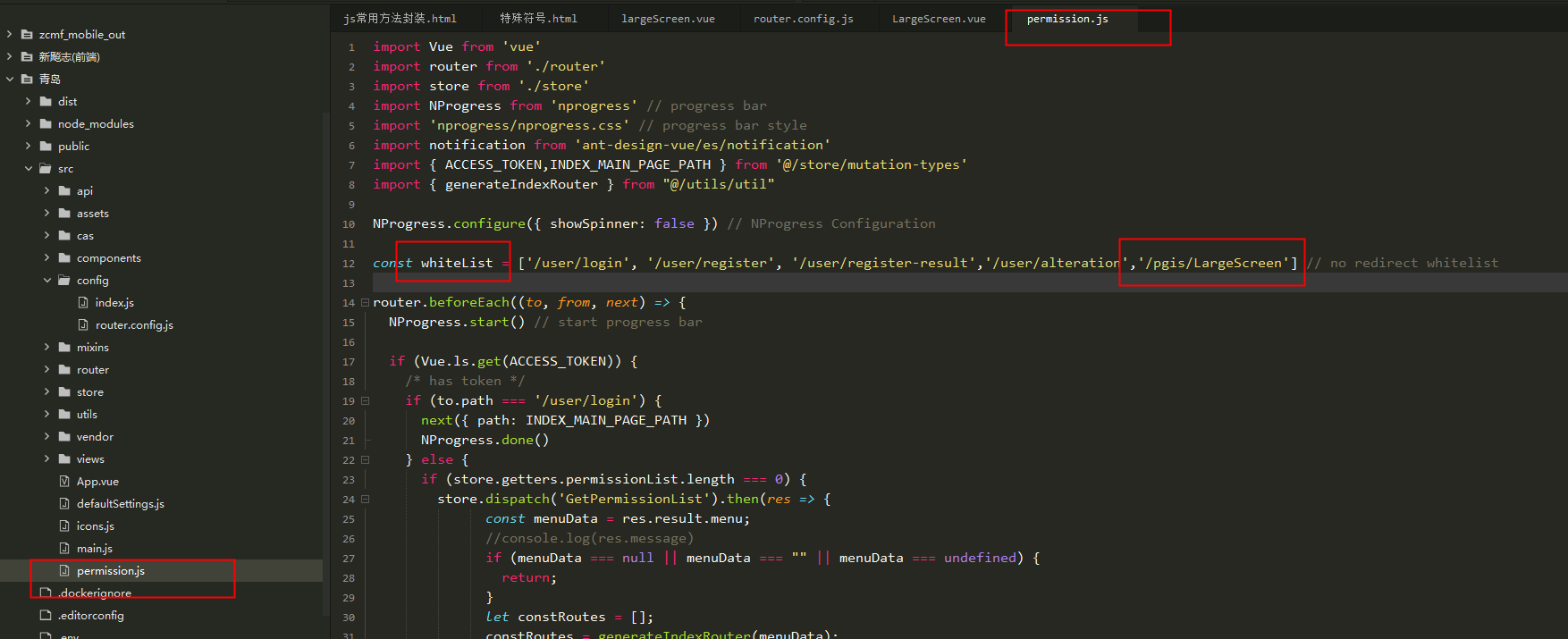
Task: Click the icons.js file icon
Action: [64, 525]
